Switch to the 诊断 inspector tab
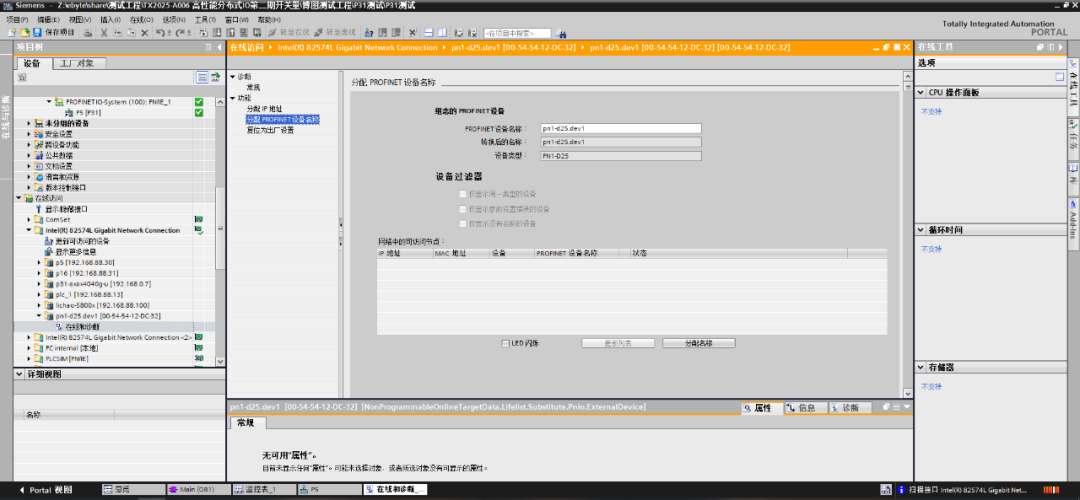The height and width of the screenshot is (500, 1080). pos(849,408)
